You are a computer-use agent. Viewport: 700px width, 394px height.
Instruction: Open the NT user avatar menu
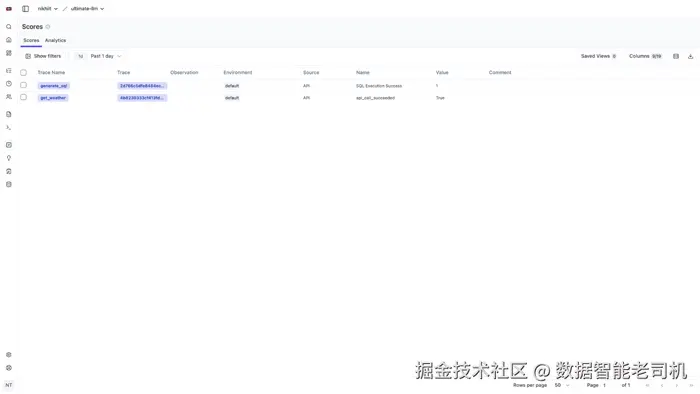(8, 385)
